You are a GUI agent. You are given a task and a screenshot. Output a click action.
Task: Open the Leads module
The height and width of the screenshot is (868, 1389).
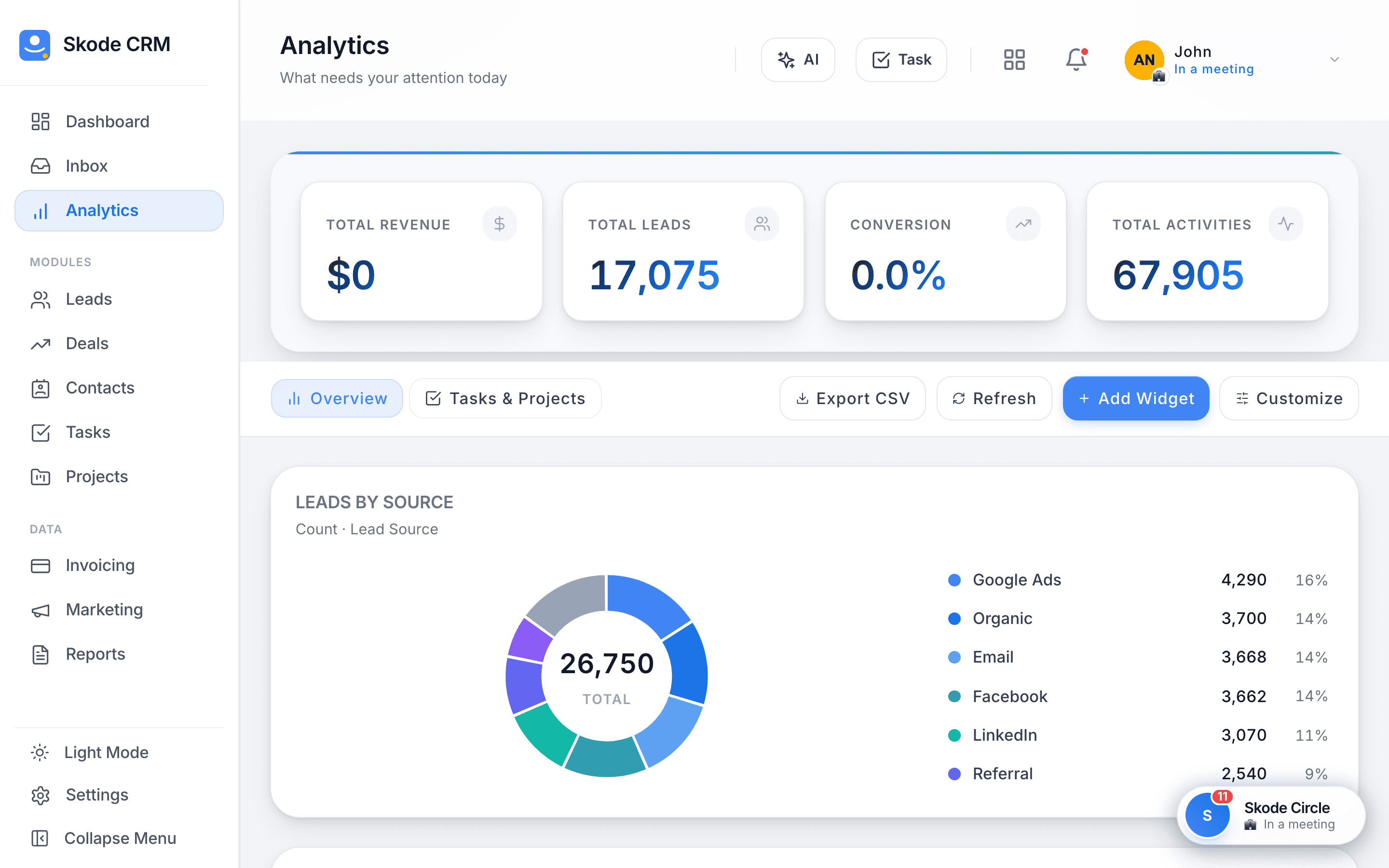pos(119,299)
